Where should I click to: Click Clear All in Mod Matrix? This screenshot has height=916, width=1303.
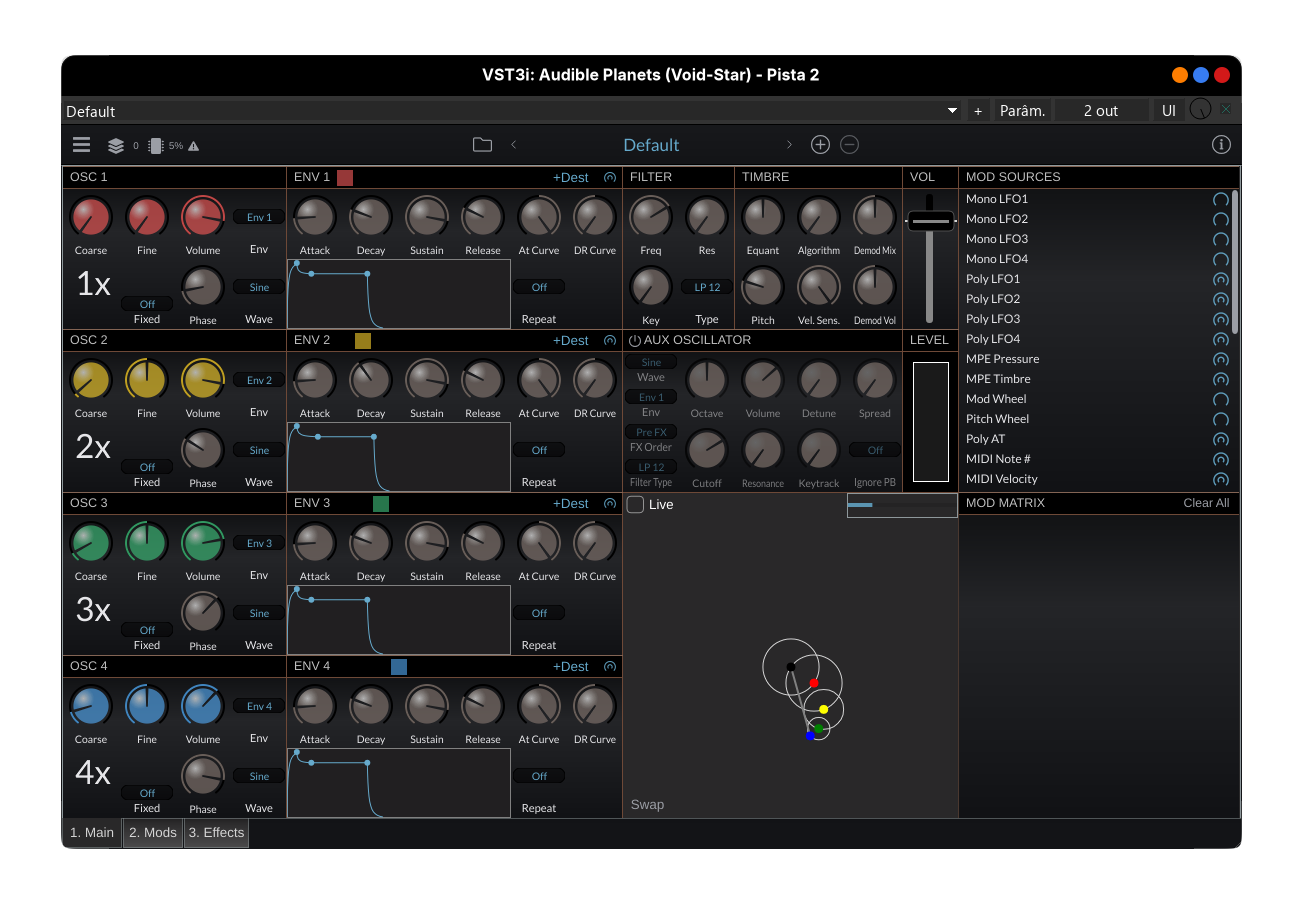pos(1206,503)
